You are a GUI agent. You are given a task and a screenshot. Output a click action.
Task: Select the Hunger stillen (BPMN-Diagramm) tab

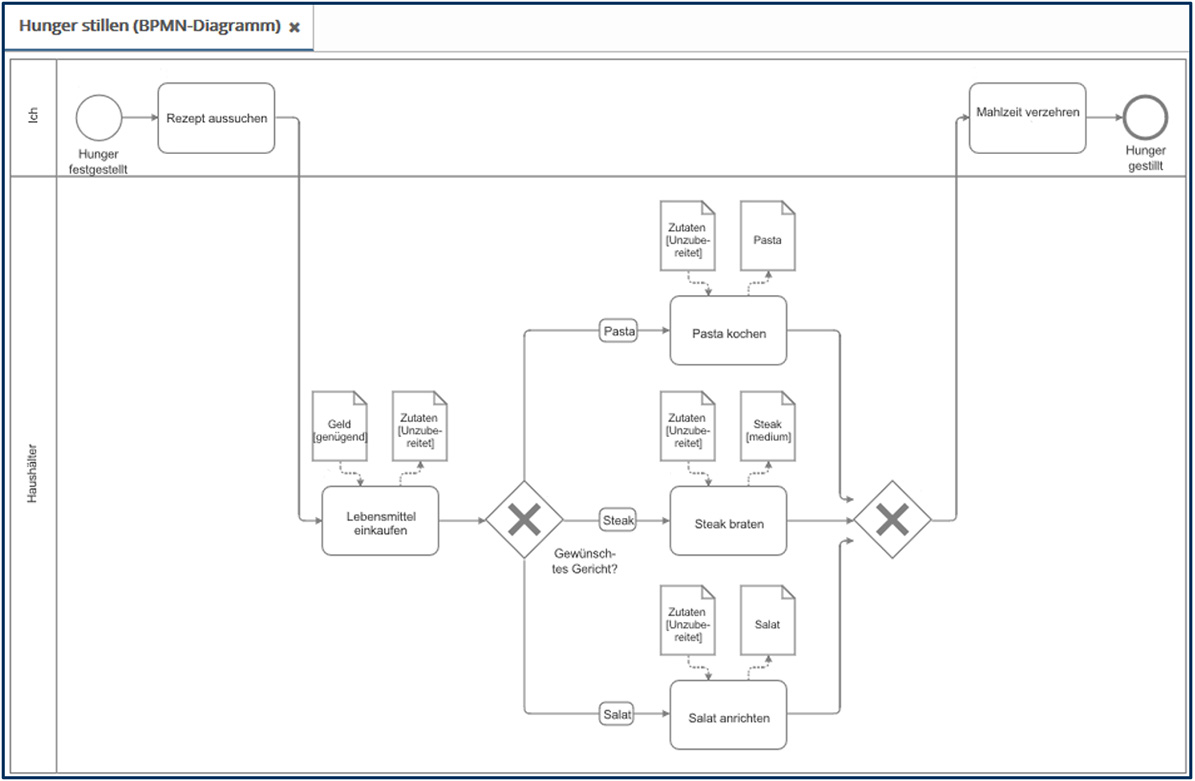point(159,27)
